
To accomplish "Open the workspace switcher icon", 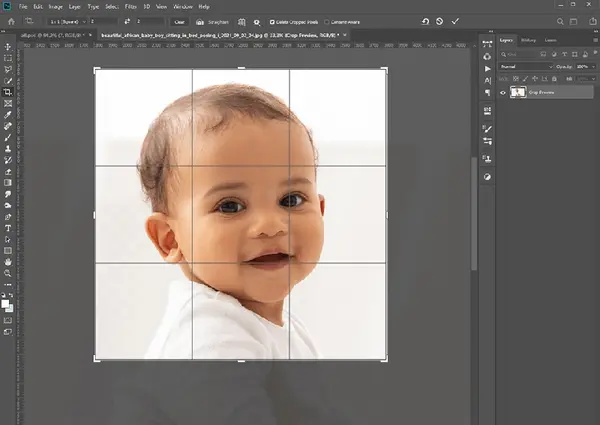I will pyautogui.click(x=574, y=22).
